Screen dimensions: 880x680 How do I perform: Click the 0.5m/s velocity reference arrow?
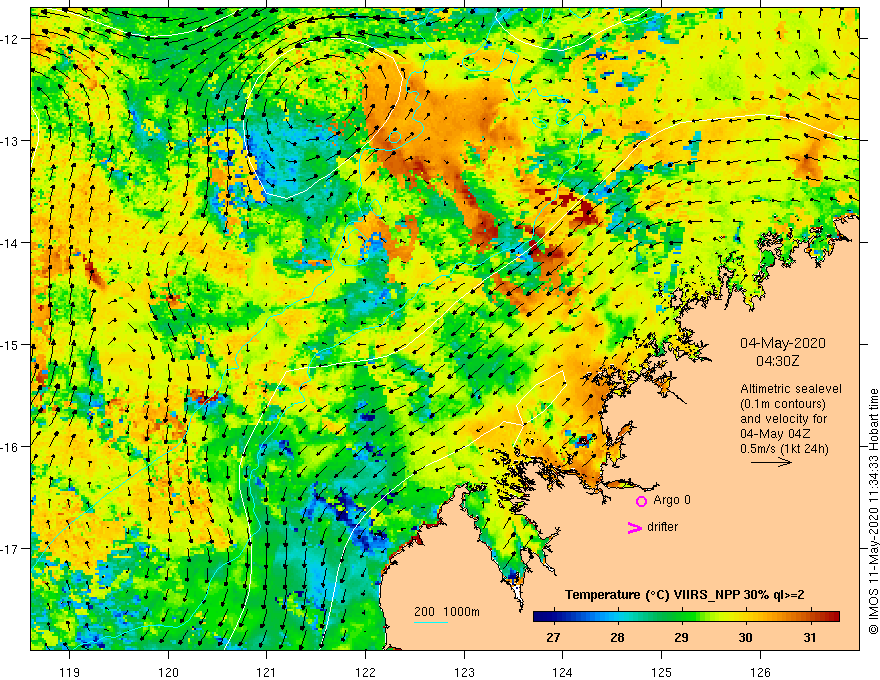click(x=771, y=462)
